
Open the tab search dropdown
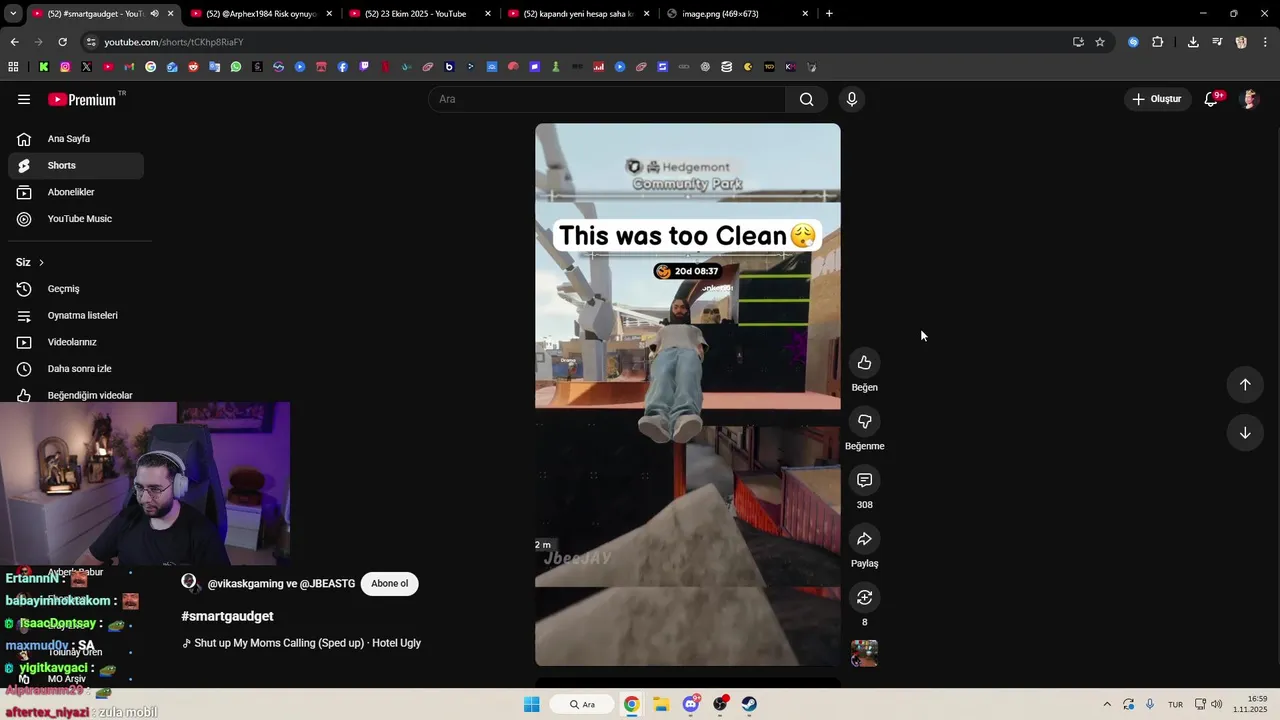click(x=13, y=14)
